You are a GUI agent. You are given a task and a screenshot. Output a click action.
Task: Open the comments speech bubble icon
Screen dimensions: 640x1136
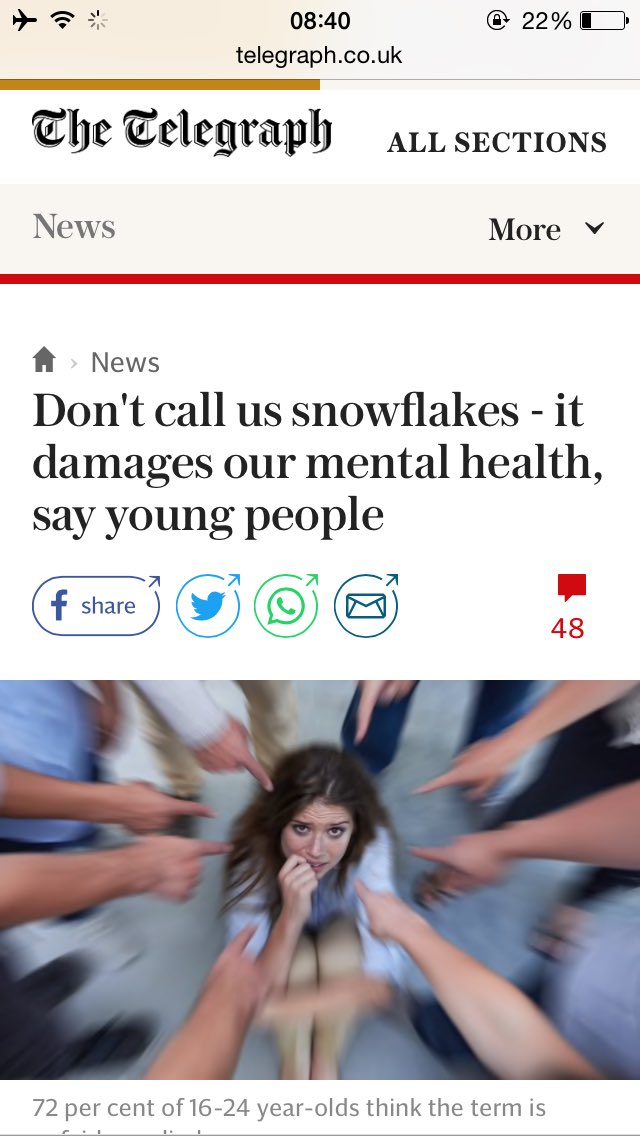[571, 588]
